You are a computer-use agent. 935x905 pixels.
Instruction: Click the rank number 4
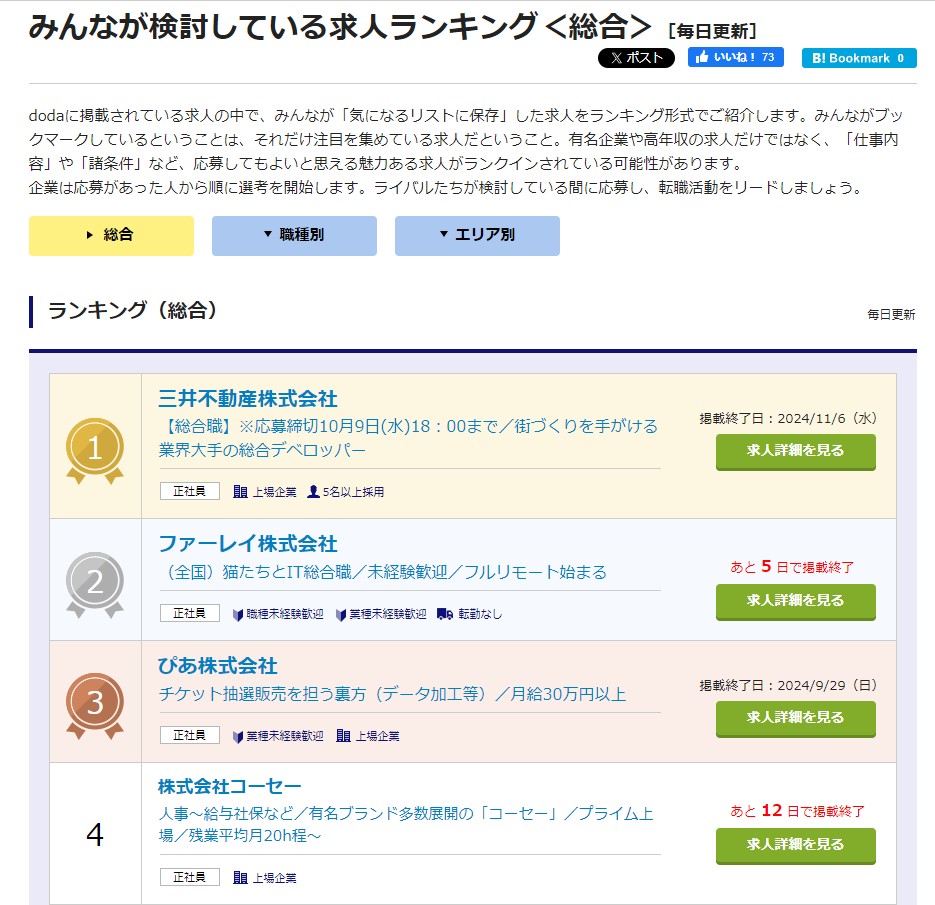point(95,835)
